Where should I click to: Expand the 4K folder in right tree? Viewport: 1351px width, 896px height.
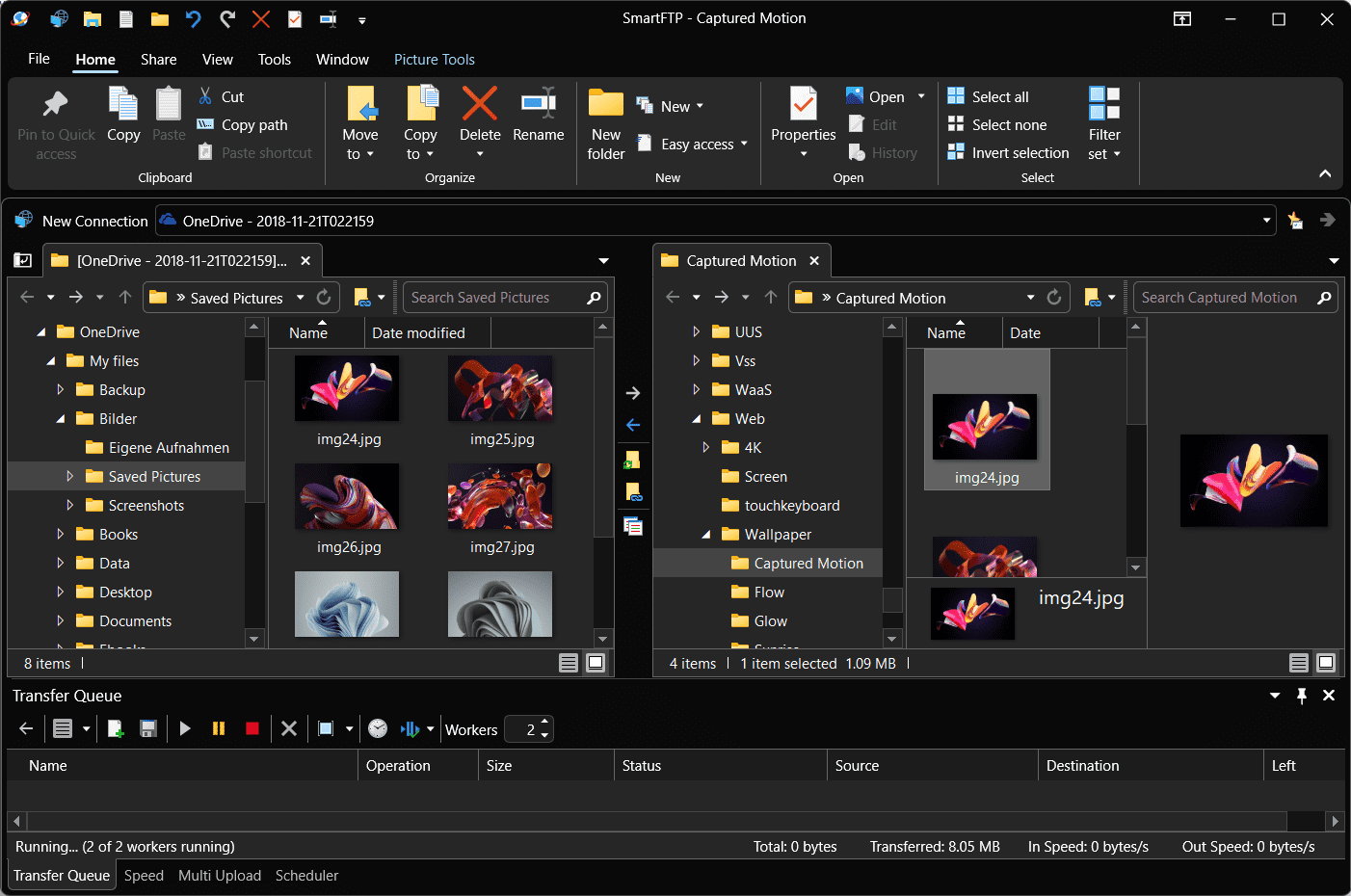705,448
